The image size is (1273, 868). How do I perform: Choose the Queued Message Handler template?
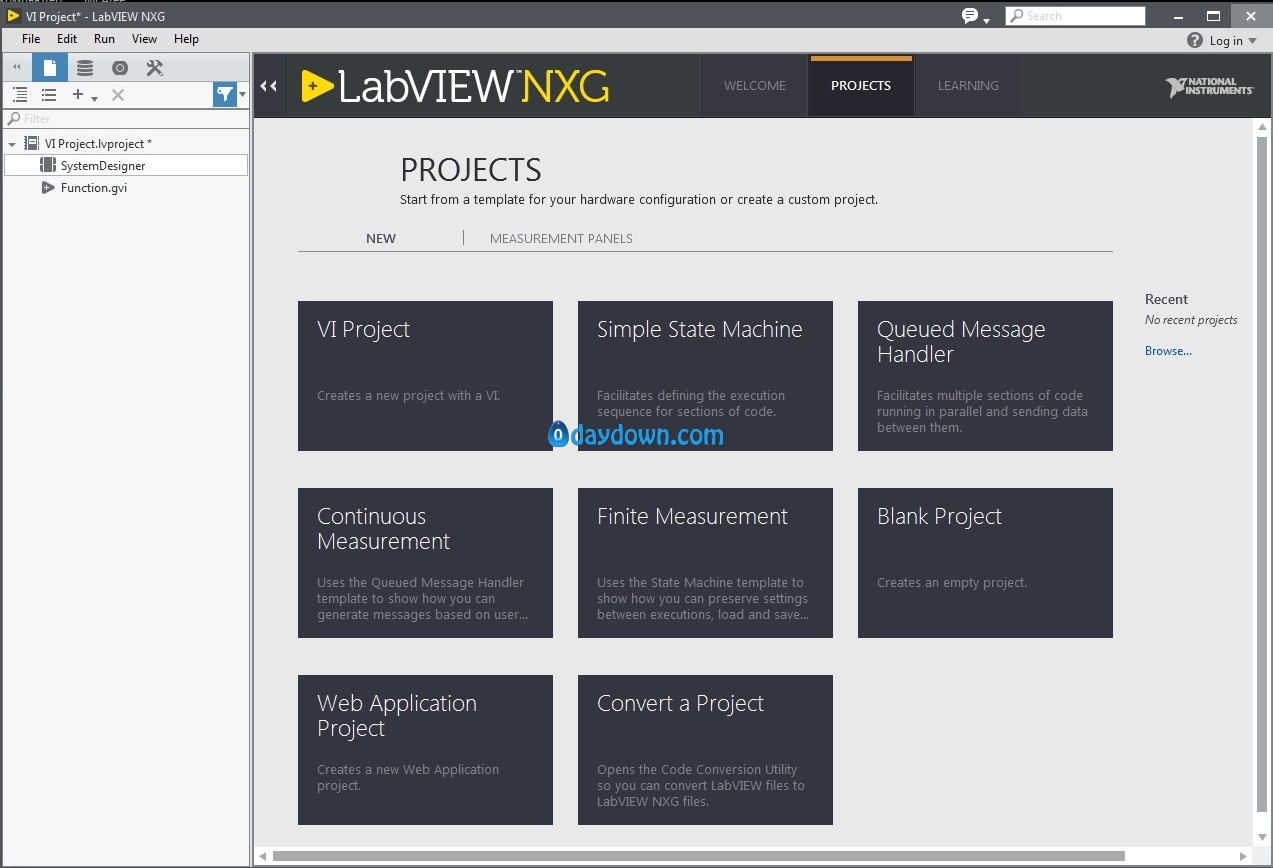click(x=985, y=376)
